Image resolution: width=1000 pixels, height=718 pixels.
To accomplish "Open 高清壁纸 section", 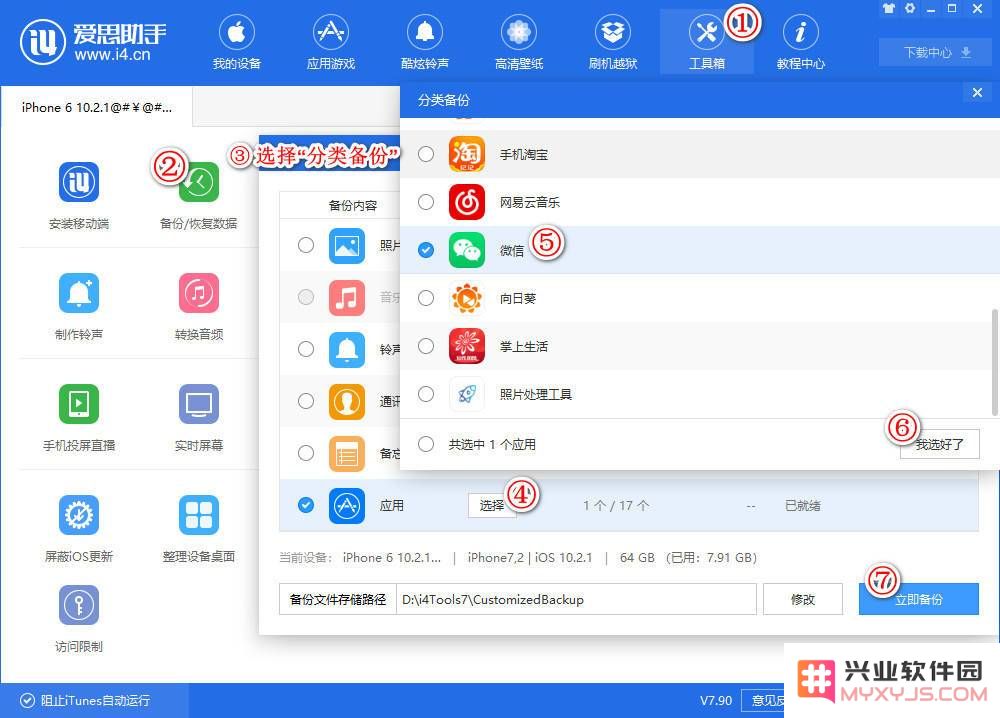I will 518,42.
